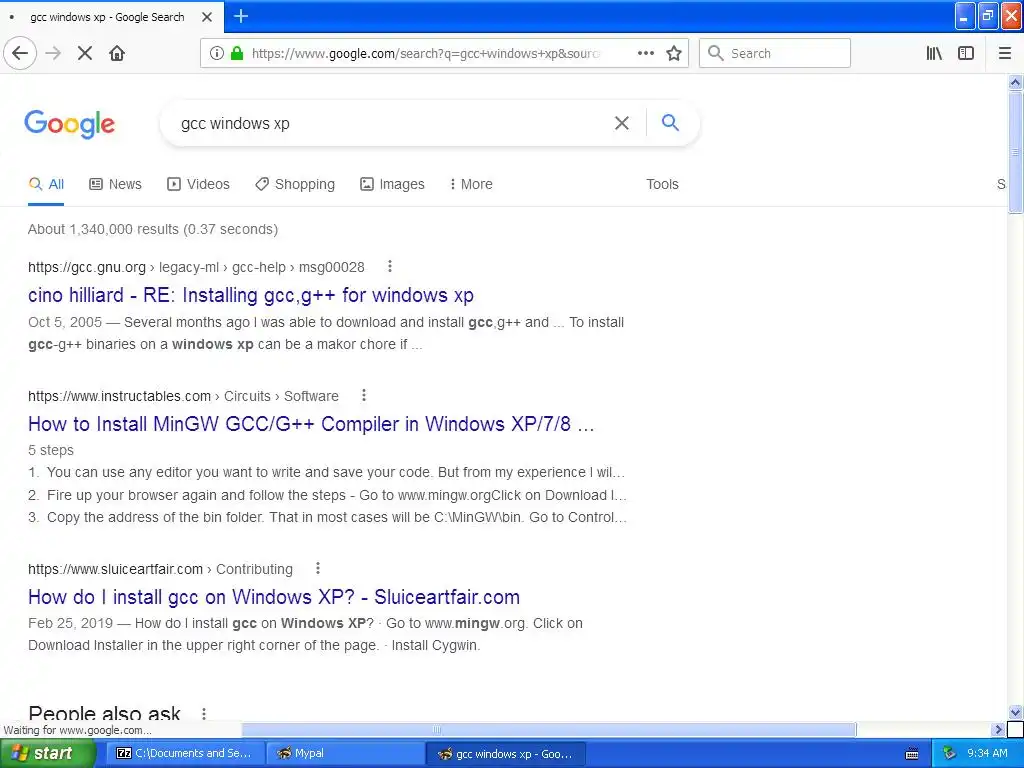Open the browser home page
Viewport: 1024px width, 768px height.
coord(117,54)
